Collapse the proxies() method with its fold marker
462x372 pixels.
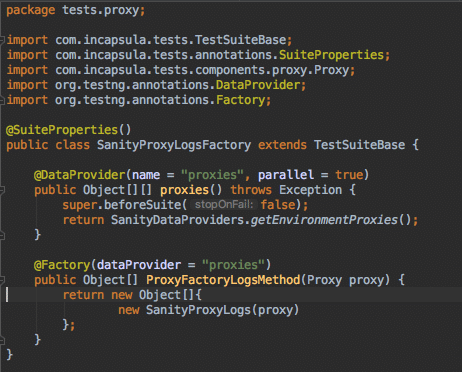[2, 190]
